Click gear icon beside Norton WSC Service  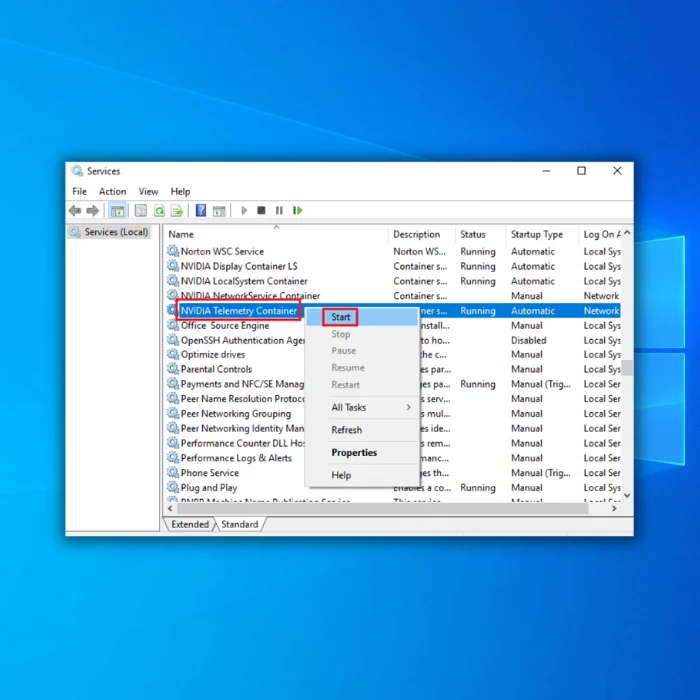(173, 251)
